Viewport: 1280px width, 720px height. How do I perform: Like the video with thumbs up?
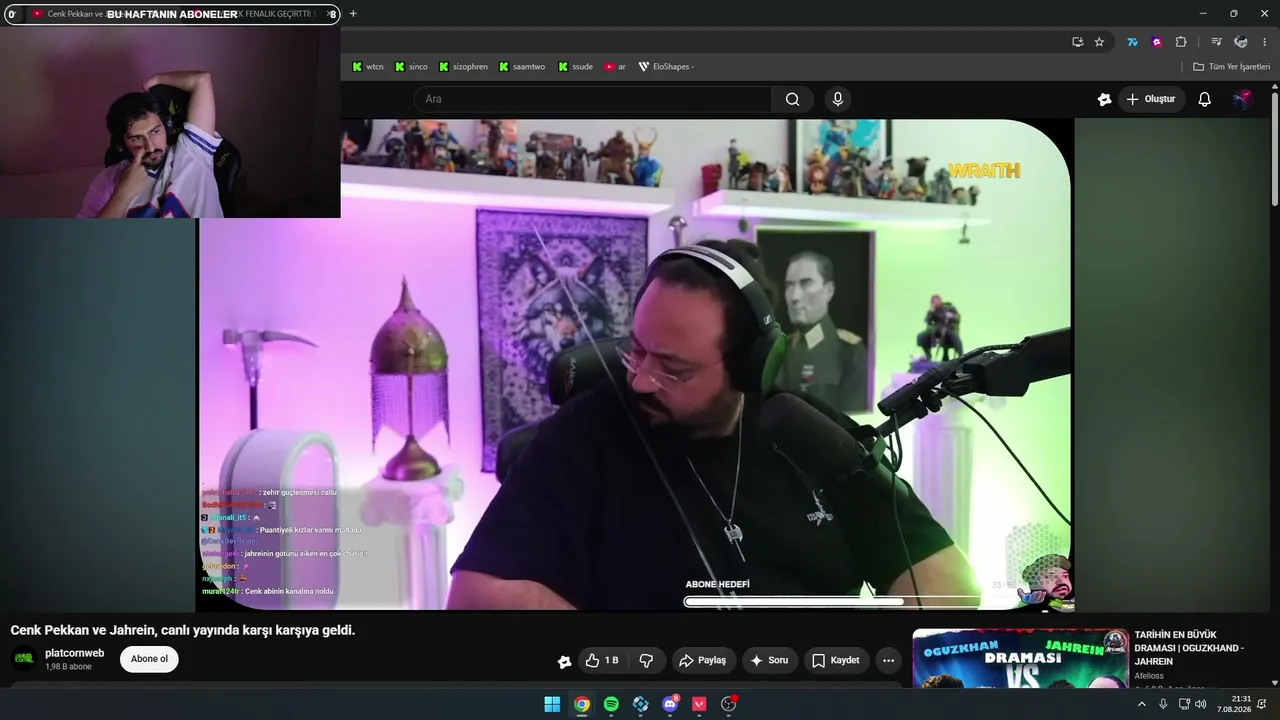(x=602, y=660)
